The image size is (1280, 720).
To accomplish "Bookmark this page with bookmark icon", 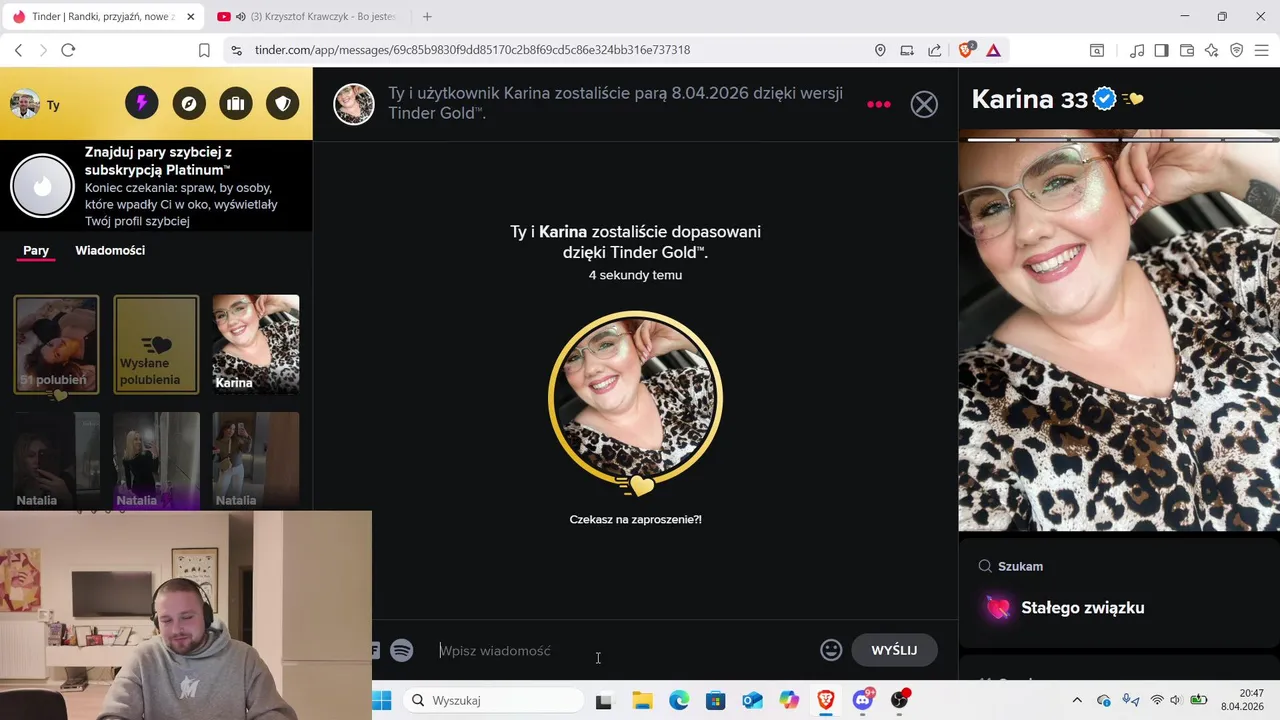I will coord(204,50).
